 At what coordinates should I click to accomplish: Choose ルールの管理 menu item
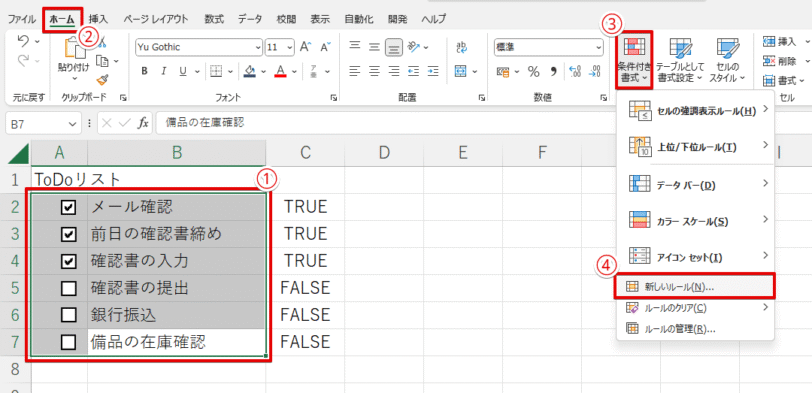(x=695, y=328)
